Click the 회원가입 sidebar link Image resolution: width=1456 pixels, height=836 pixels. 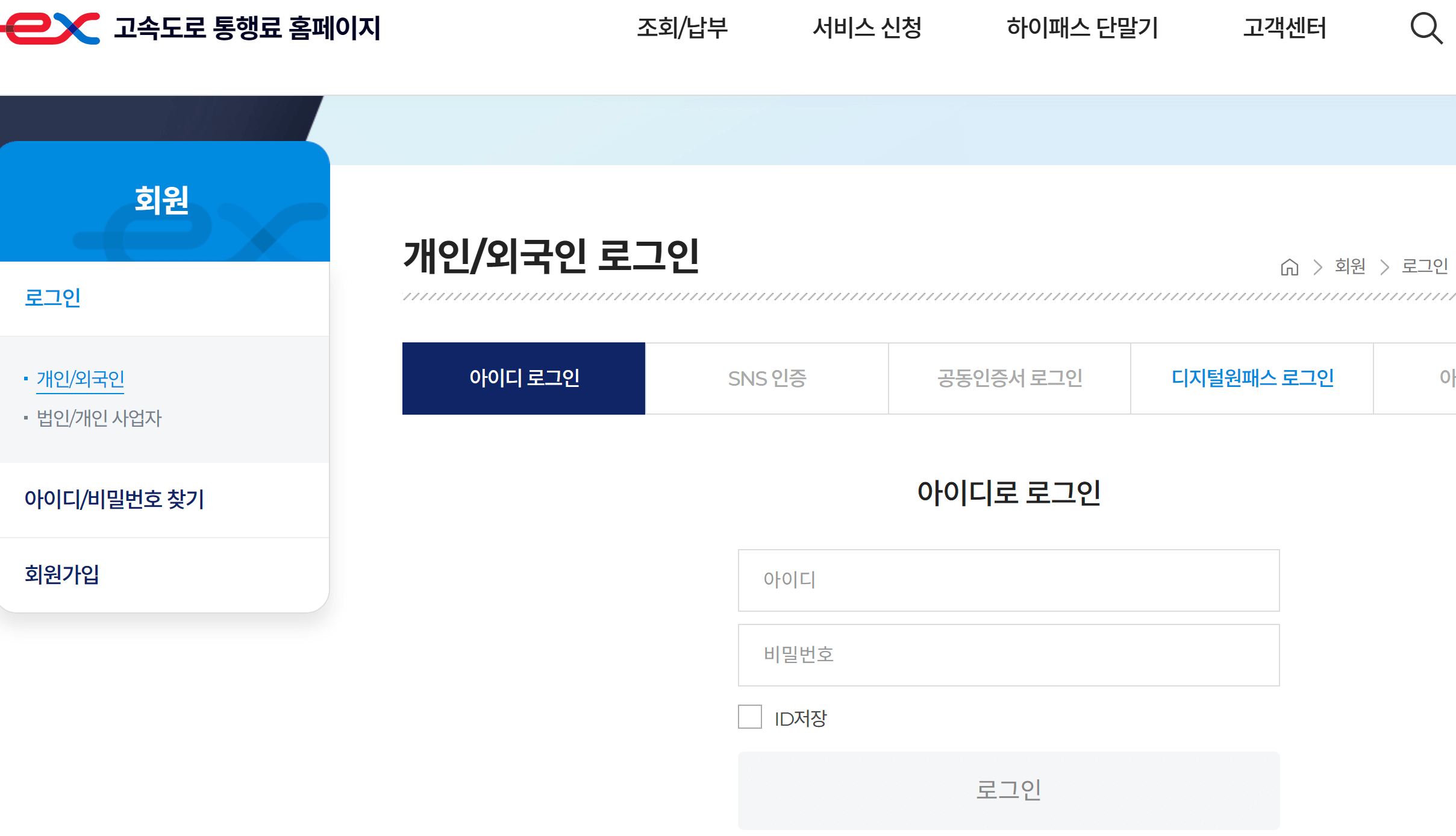tap(61, 575)
